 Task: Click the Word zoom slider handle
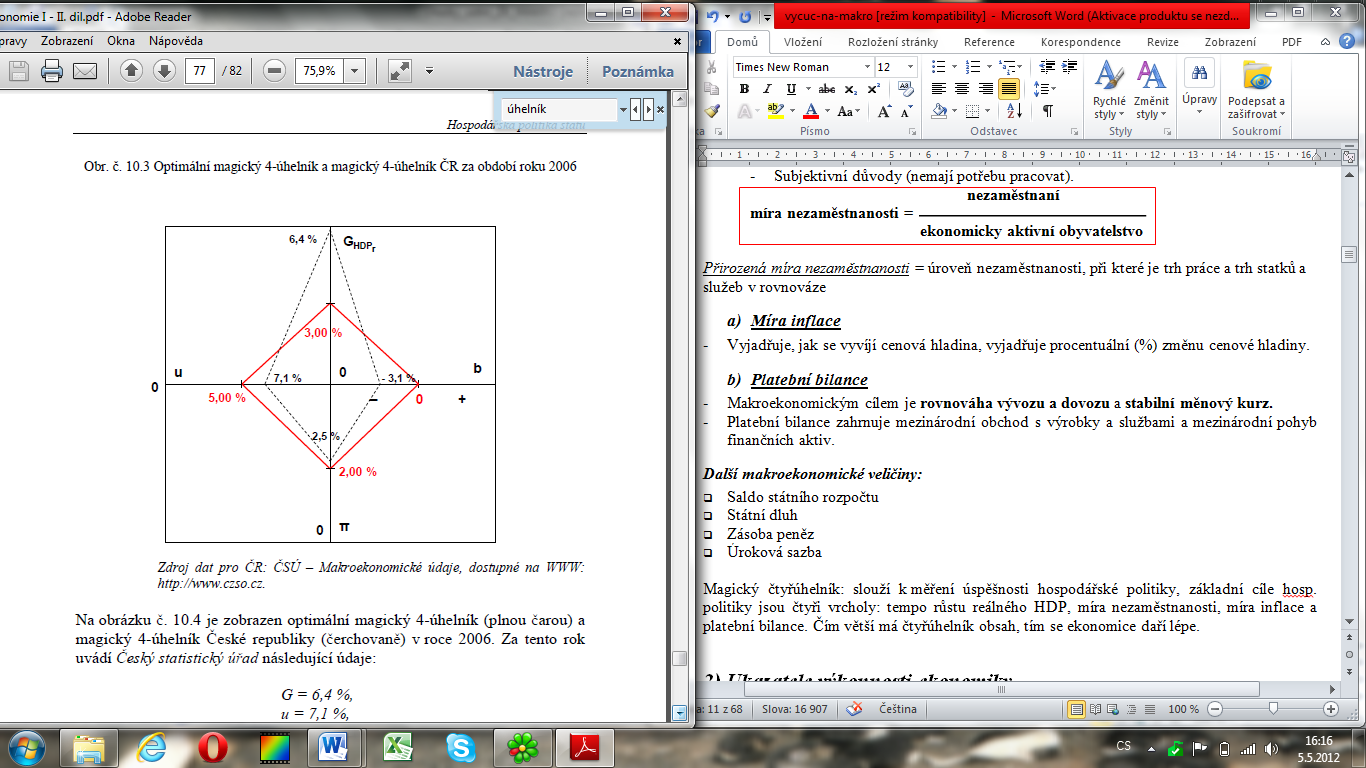[x=1273, y=709]
